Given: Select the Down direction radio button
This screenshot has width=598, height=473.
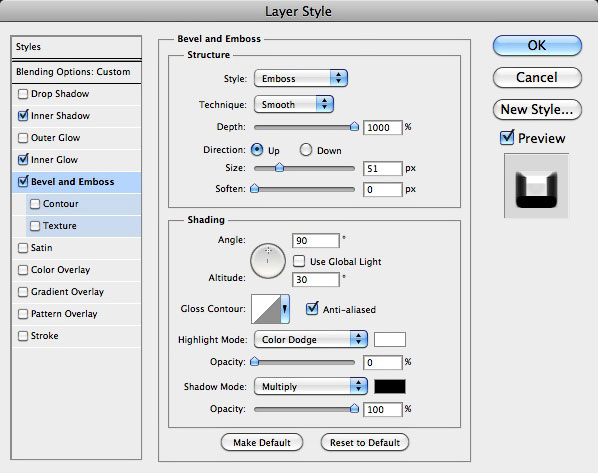Looking at the screenshot, I should (x=306, y=150).
